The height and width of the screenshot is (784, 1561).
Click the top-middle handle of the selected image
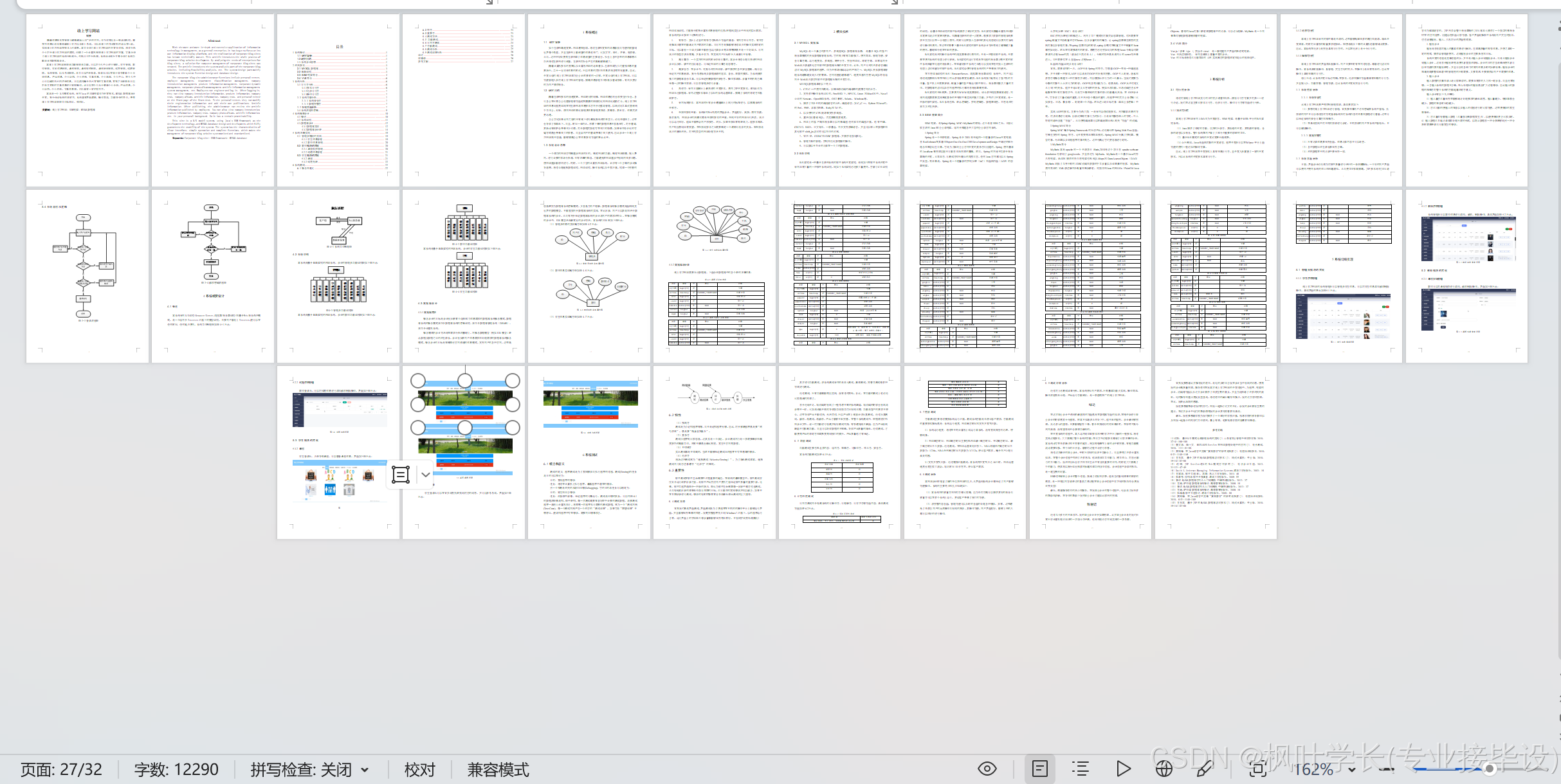[x=465, y=381]
